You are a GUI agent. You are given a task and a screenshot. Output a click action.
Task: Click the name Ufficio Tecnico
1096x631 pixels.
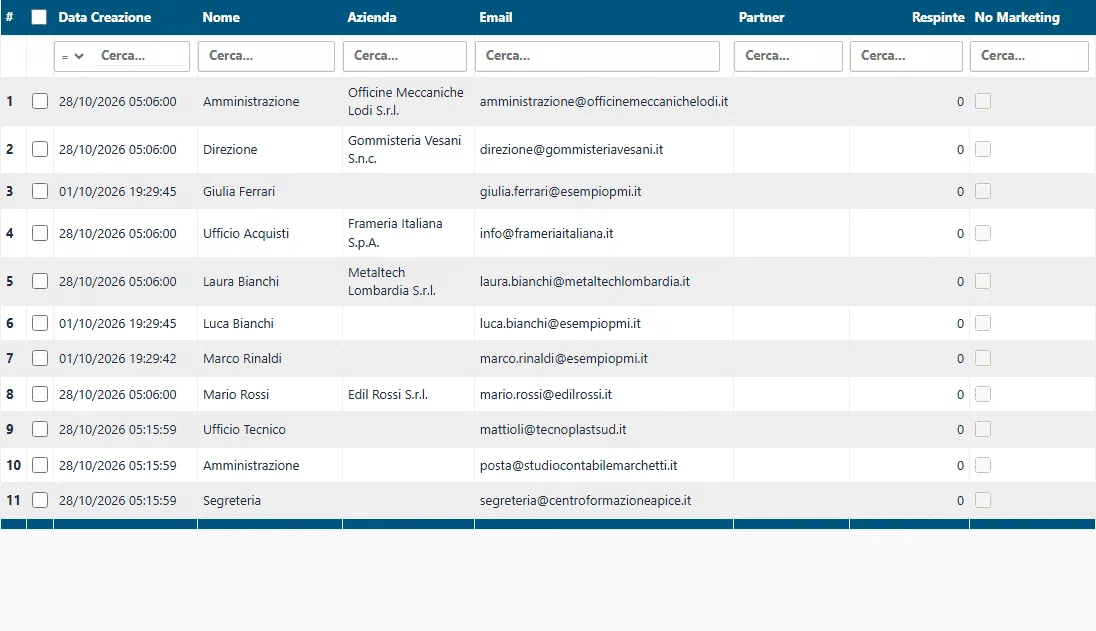(245, 430)
